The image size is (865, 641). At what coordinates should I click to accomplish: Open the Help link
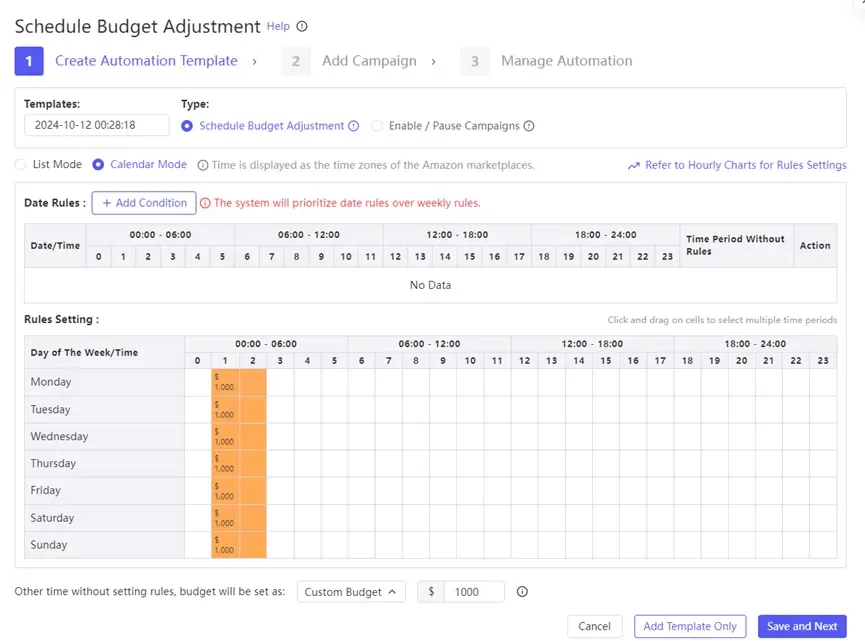[278, 26]
